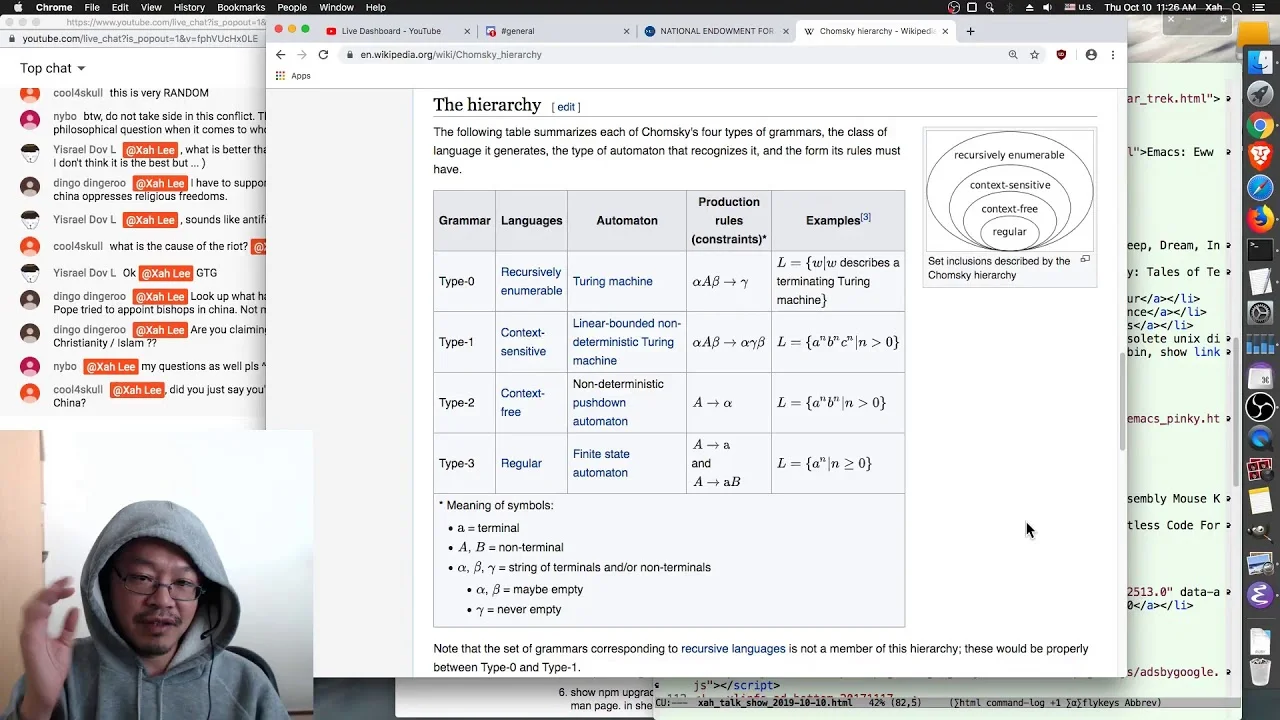Open the People menu
Image resolution: width=1280 pixels, height=720 pixels.
(x=292, y=7)
